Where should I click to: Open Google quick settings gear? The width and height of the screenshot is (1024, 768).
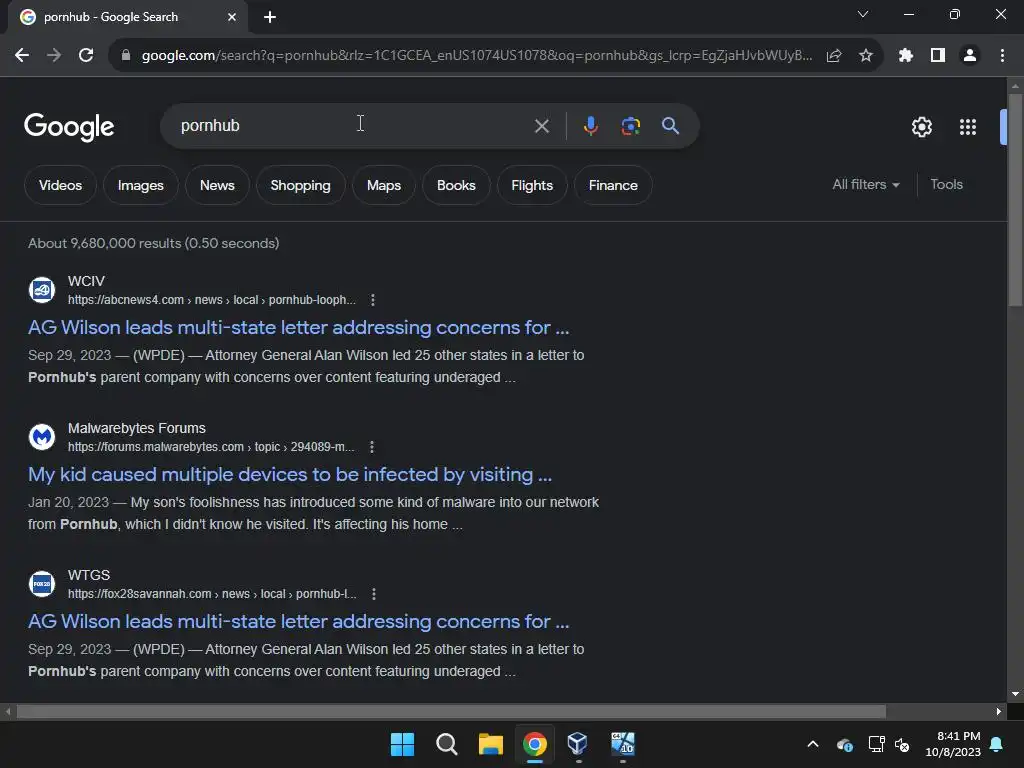(921, 127)
